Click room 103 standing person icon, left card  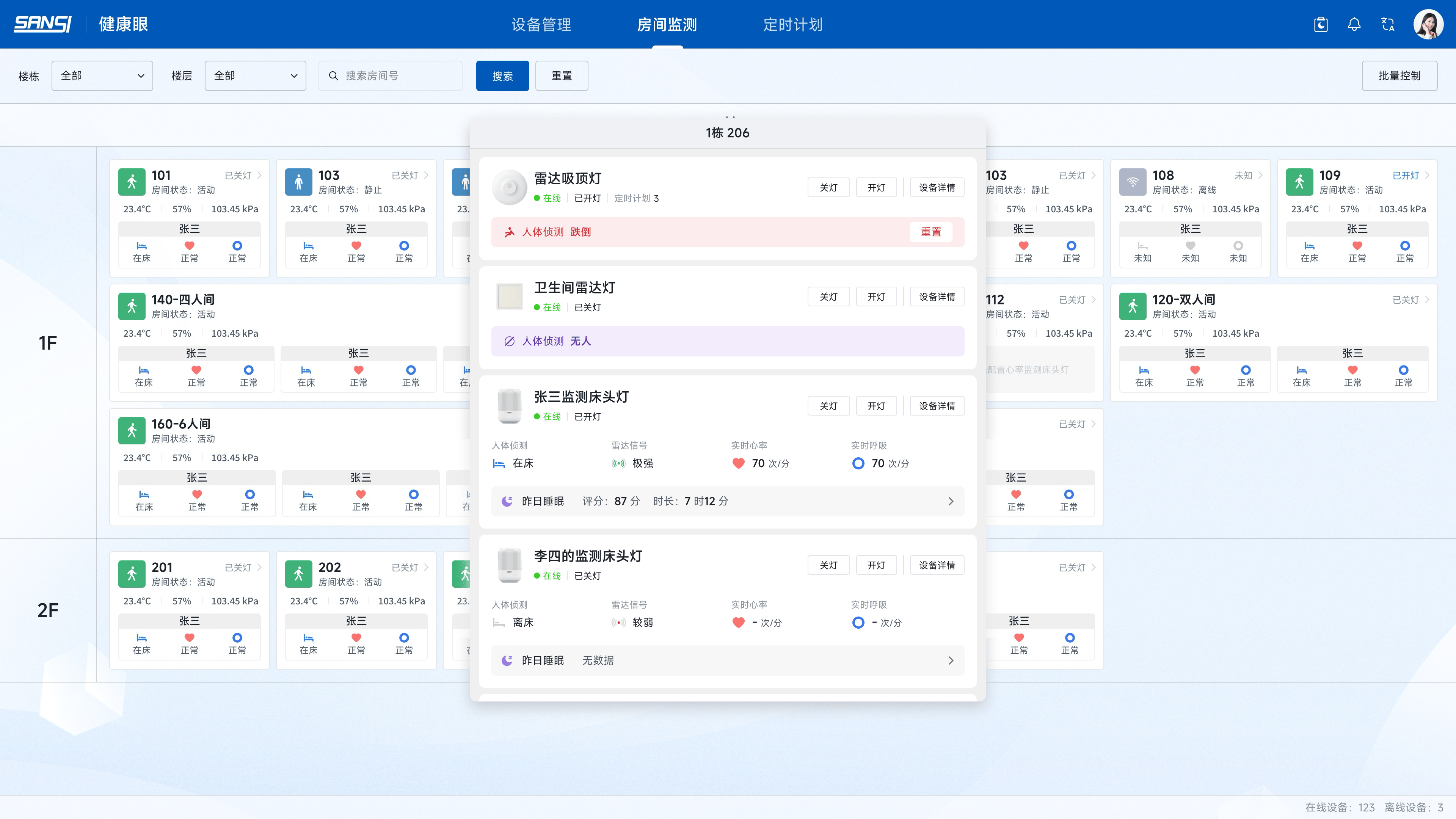coord(298,182)
